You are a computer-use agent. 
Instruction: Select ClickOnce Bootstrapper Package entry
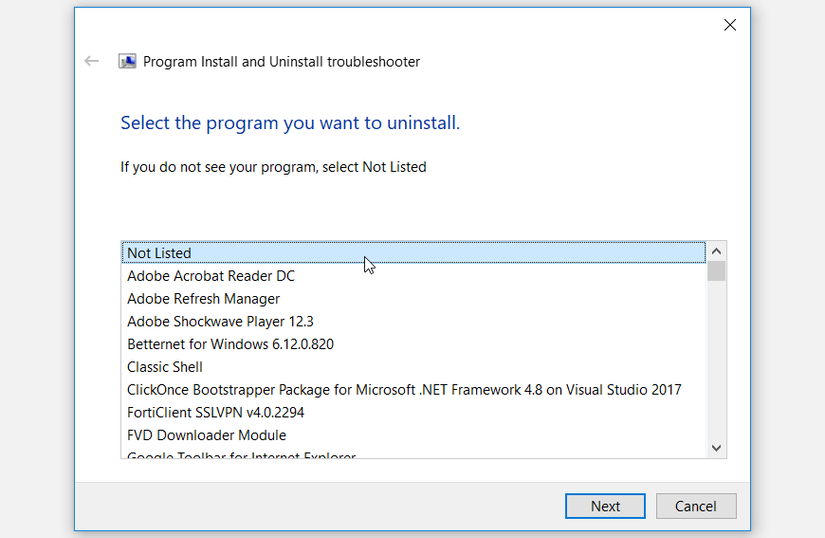coord(414,390)
